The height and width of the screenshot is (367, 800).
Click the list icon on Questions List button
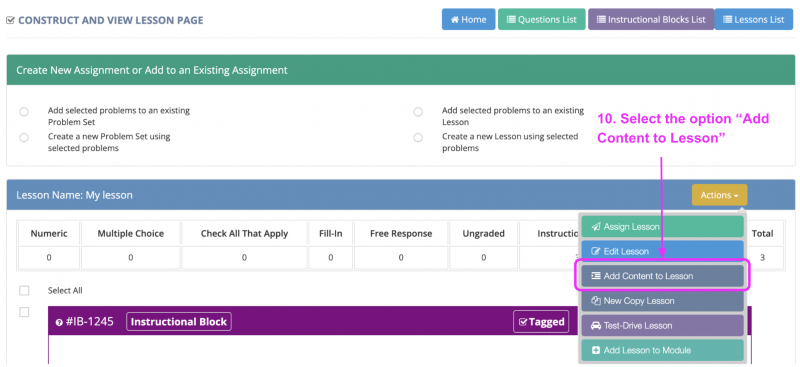tap(511, 19)
